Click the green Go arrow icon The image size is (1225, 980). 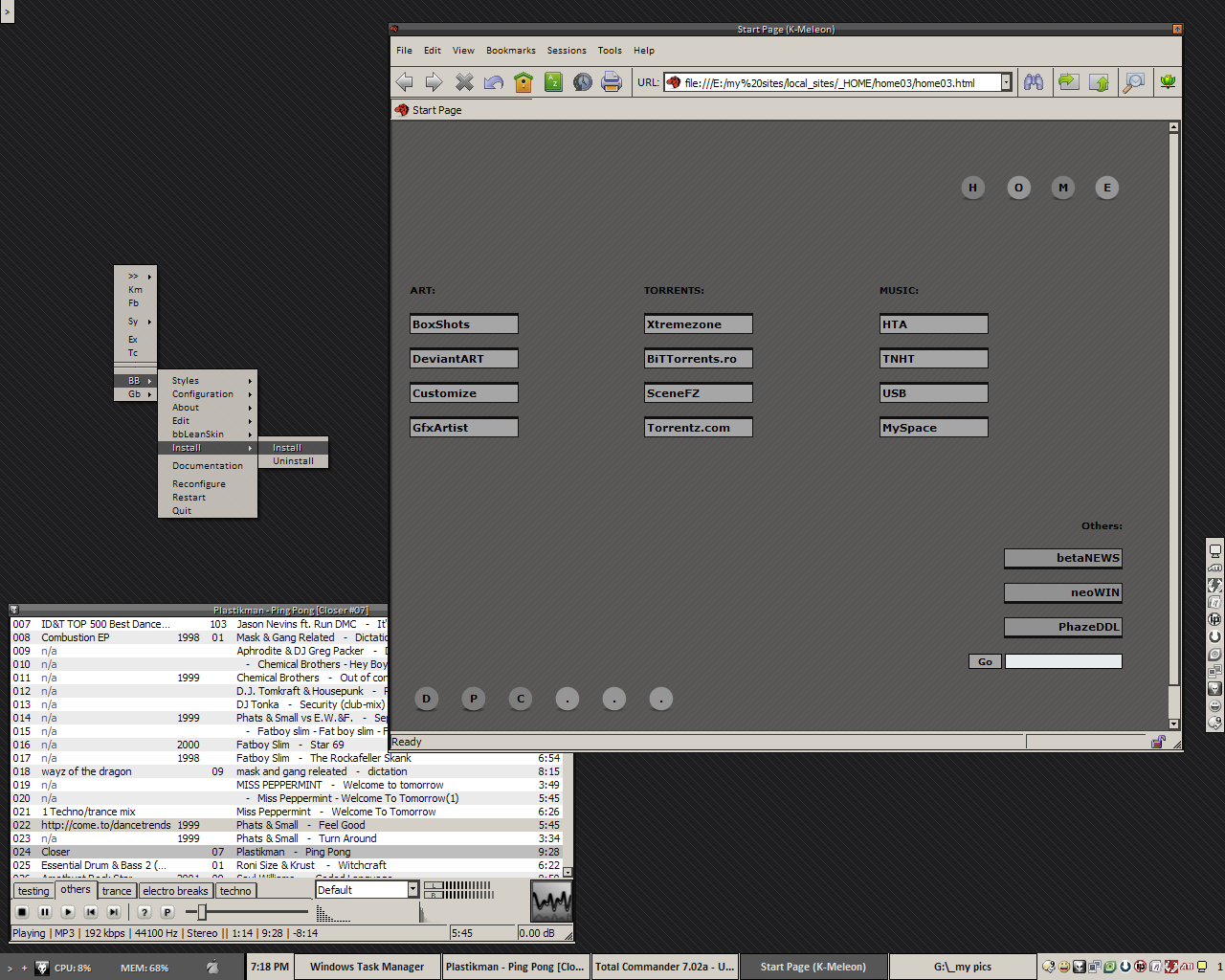click(1068, 82)
